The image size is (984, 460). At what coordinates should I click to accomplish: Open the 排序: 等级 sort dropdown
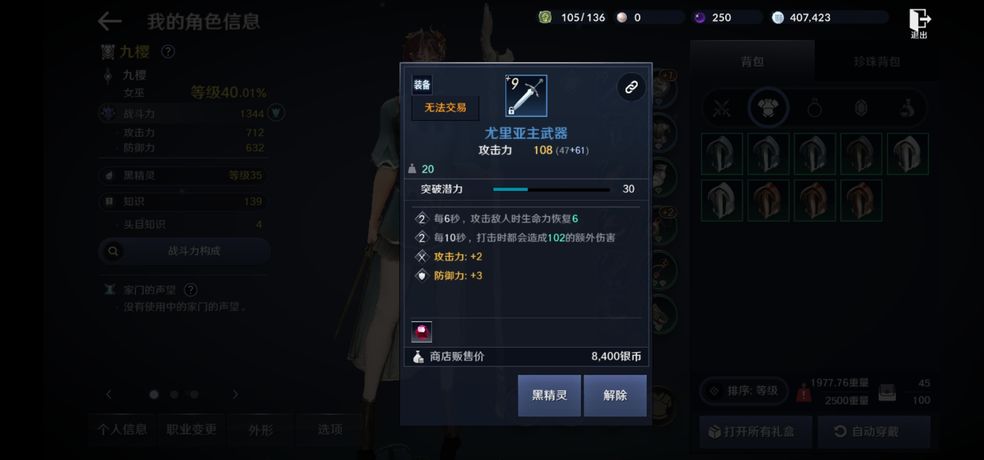tap(744, 391)
